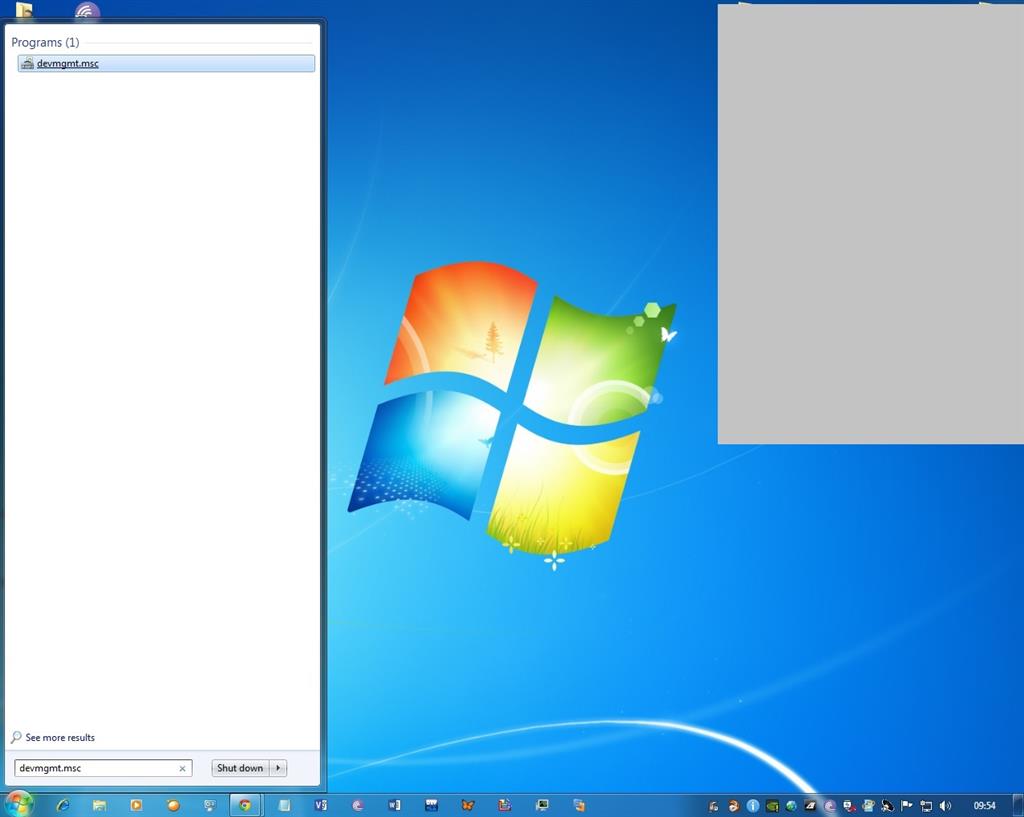Image resolution: width=1024 pixels, height=817 pixels.
Task: Open the folder icon on the desktop
Action: [24, 9]
